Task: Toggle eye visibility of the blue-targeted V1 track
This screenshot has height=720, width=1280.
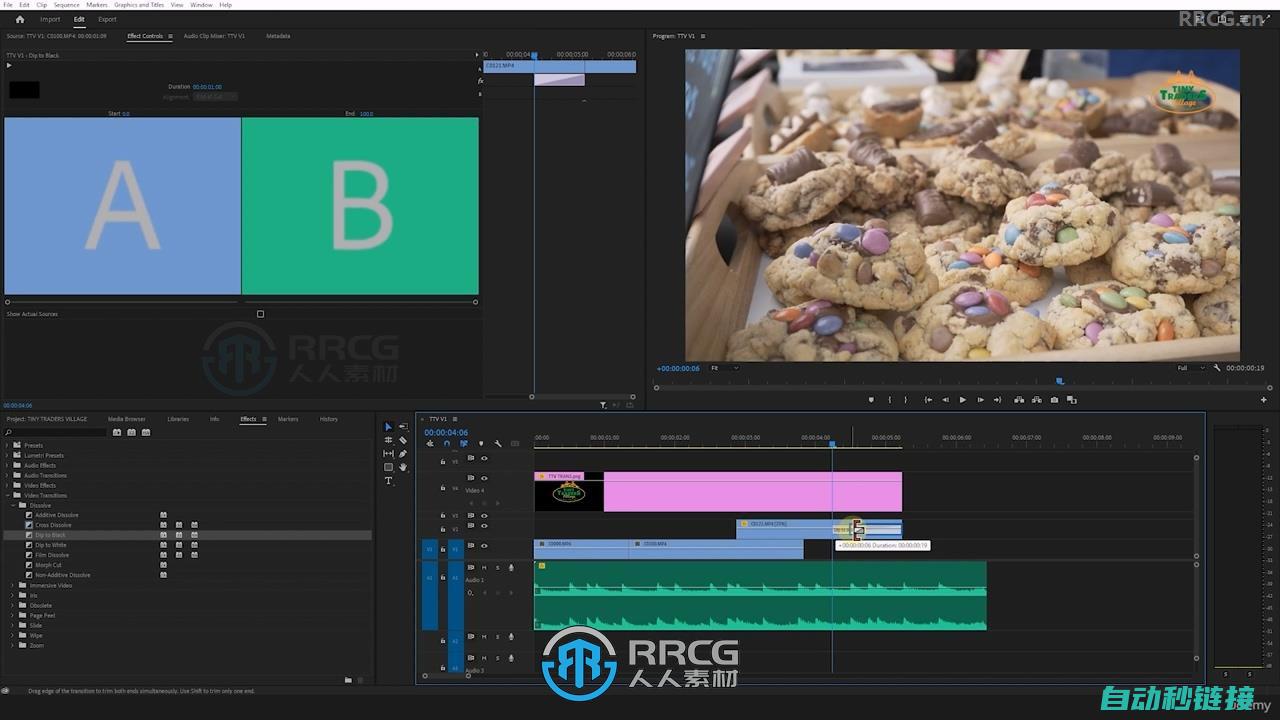Action: (484, 546)
